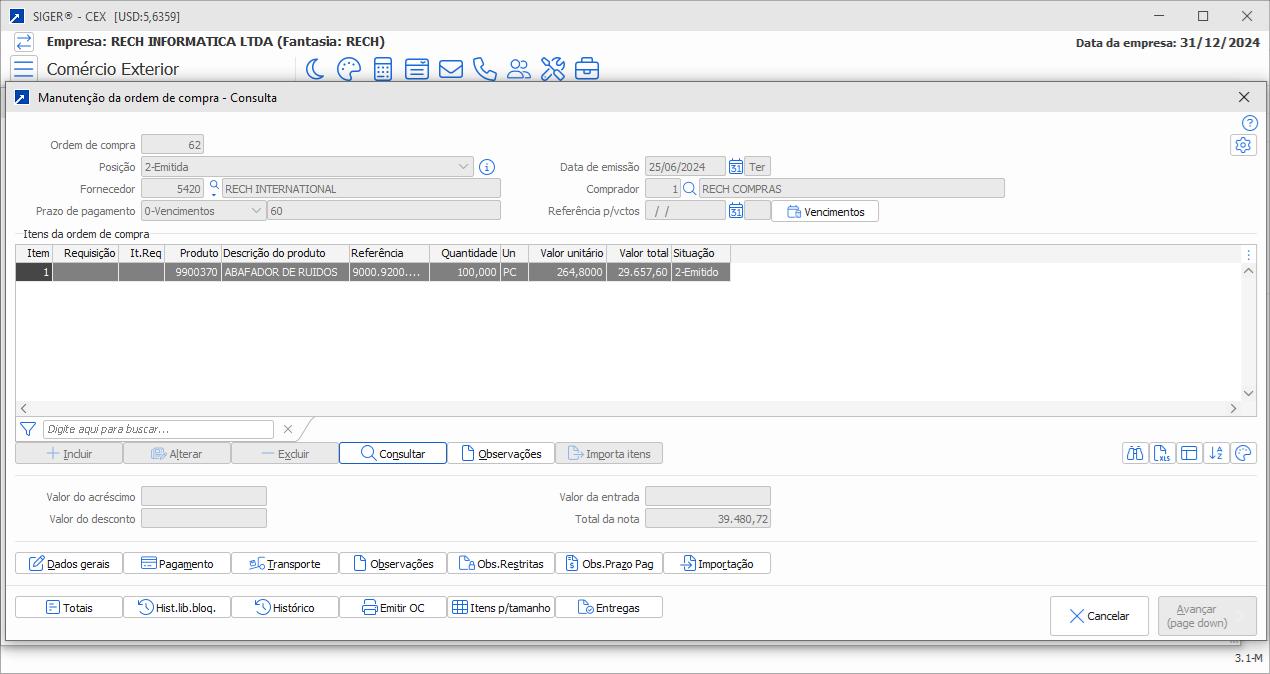The height and width of the screenshot is (674, 1270).
Task: Click the wrench and screwdriver tools icon
Action: [552, 69]
